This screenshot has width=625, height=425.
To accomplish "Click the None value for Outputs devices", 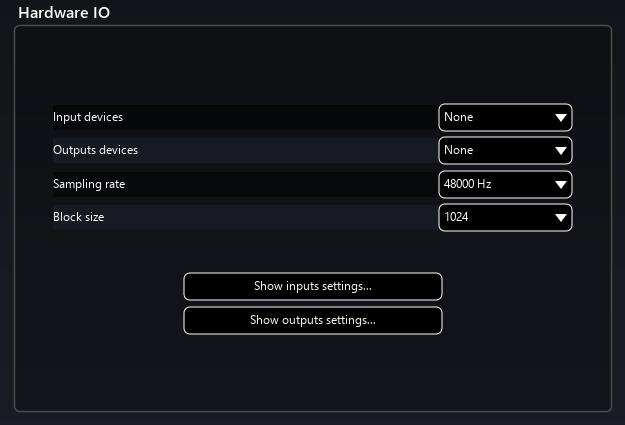I will pos(459,151).
